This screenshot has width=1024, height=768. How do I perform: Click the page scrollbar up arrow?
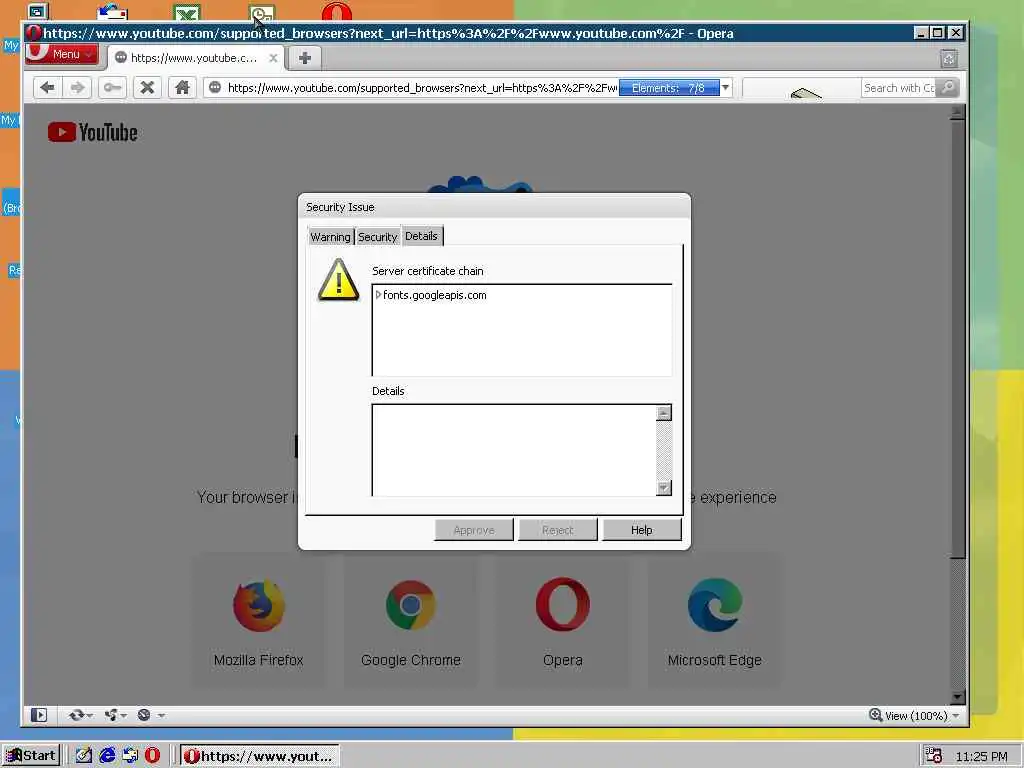[957, 112]
